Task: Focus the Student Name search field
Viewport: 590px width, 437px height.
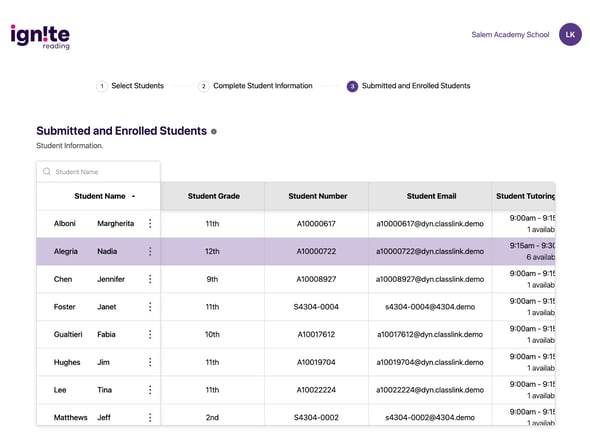Action: 99,172
